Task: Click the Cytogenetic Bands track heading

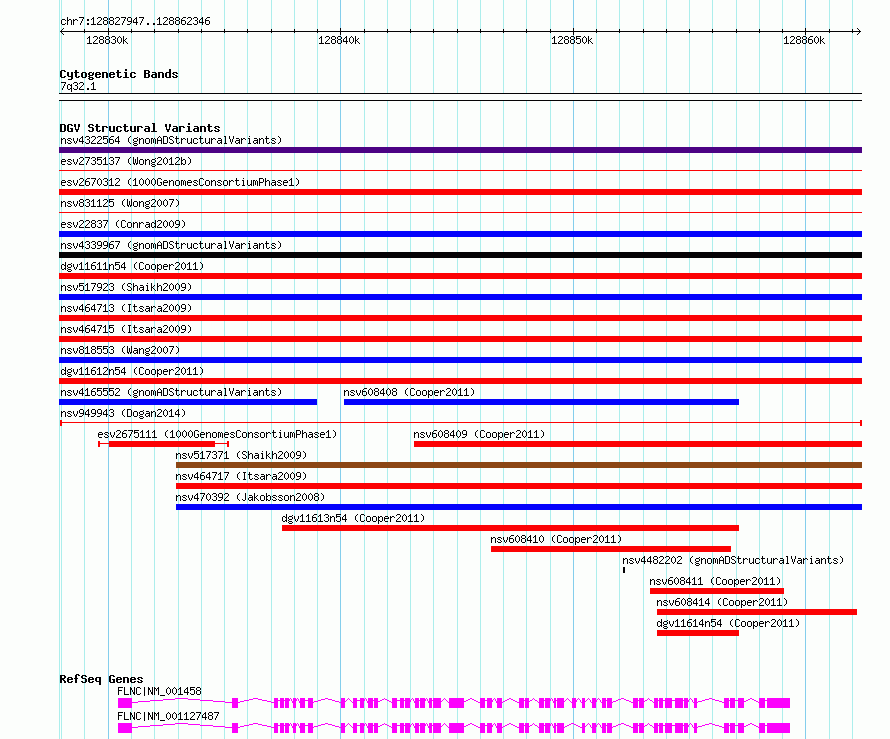Action: pyautogui.click(x=119, y=74)
